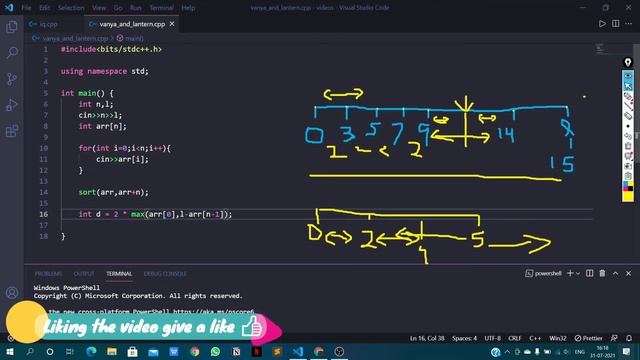Clear drawings with Epic Pen trash icon
Image resolution: width=640 pixels, height=360 pixels.
pos(628,146)
